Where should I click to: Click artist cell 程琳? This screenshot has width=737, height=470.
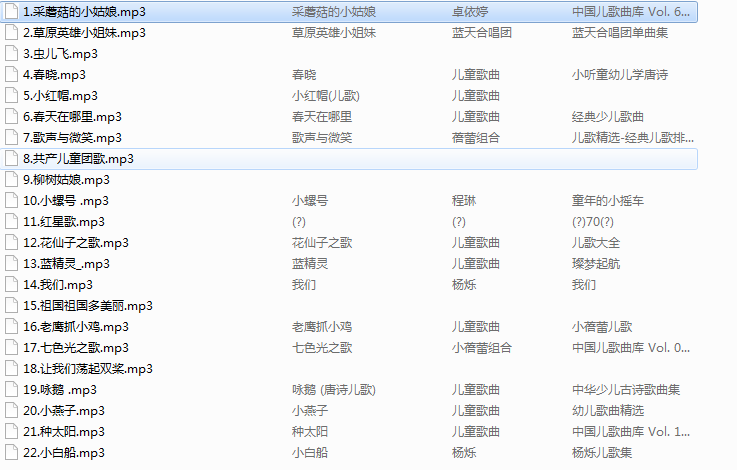coord(464,201)
